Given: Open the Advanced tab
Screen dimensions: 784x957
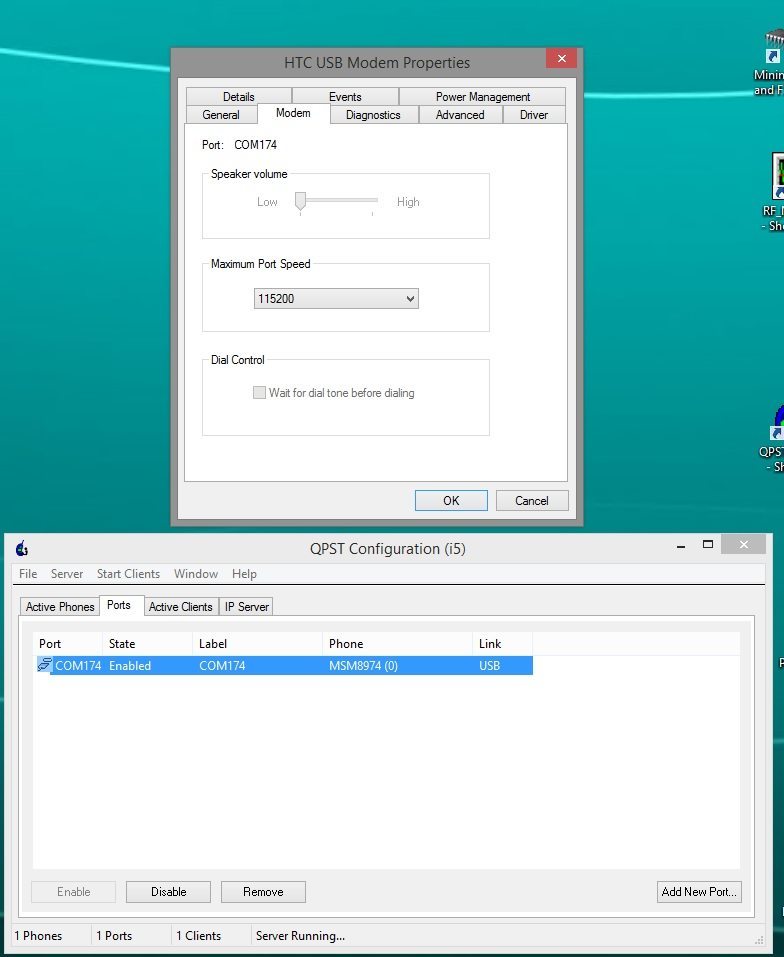Looking at the screenshot, I should pos(460,115).
